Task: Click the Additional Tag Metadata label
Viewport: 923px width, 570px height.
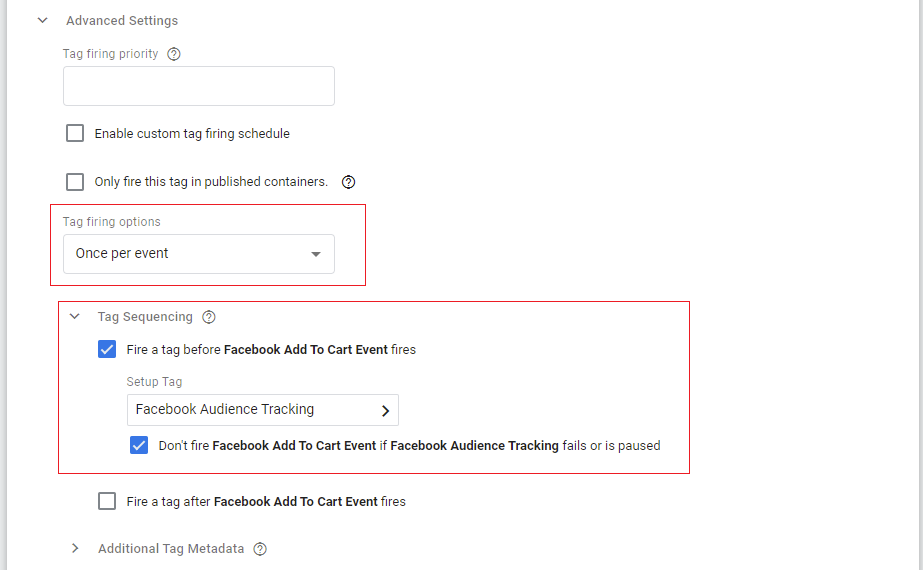Action: pos(171,549)
